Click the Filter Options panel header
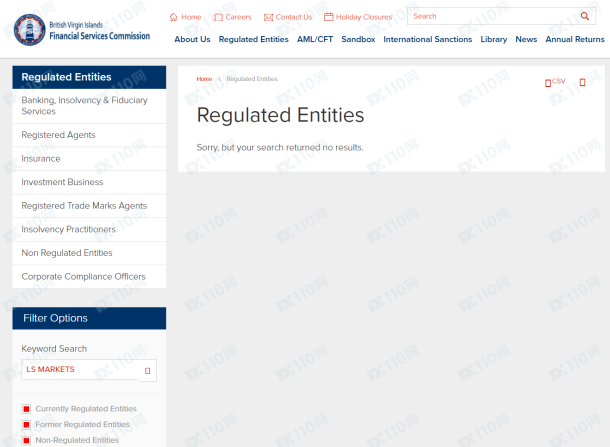This screenshot has height=447, width=610. (89, 318)
